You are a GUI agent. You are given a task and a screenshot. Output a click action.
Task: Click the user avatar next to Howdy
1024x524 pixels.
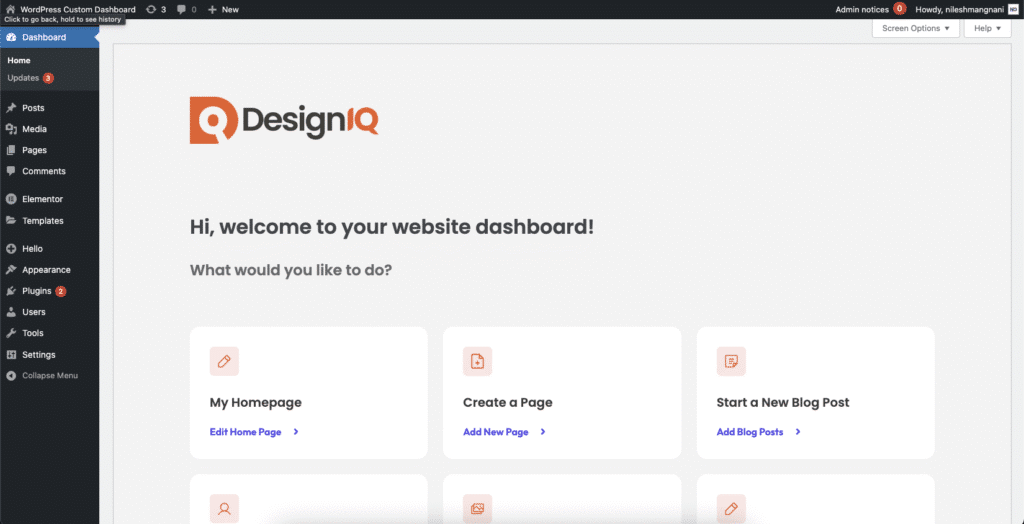tap(1013, 9)
